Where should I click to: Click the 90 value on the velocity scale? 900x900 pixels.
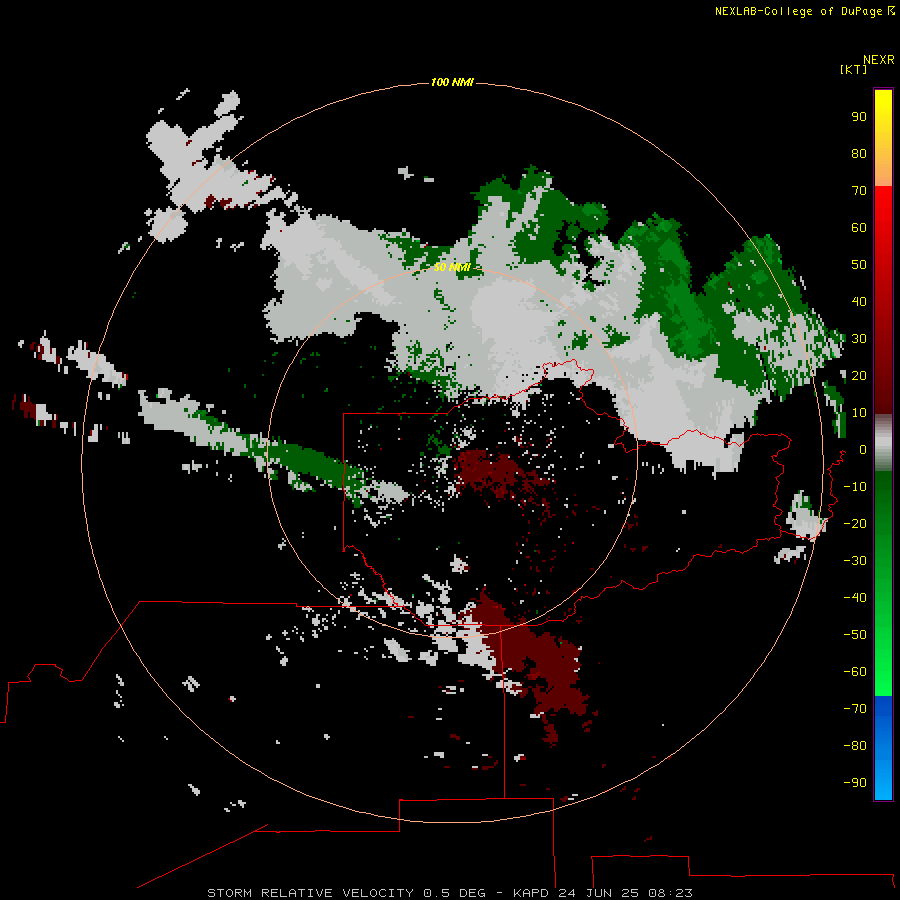[x=859, y=117]
